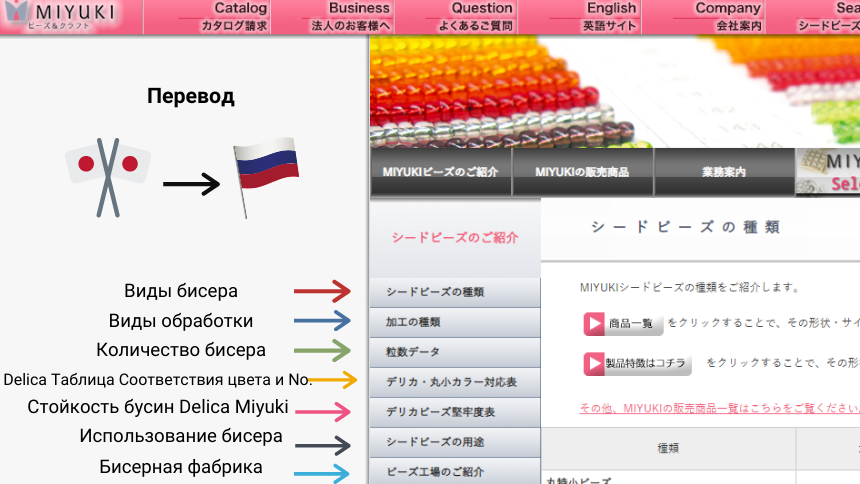The height and width of the screenshot is (484, 860).
Task: Click the Delica Таблица Соответствия цвета label
Action: [x=157, y=379]
